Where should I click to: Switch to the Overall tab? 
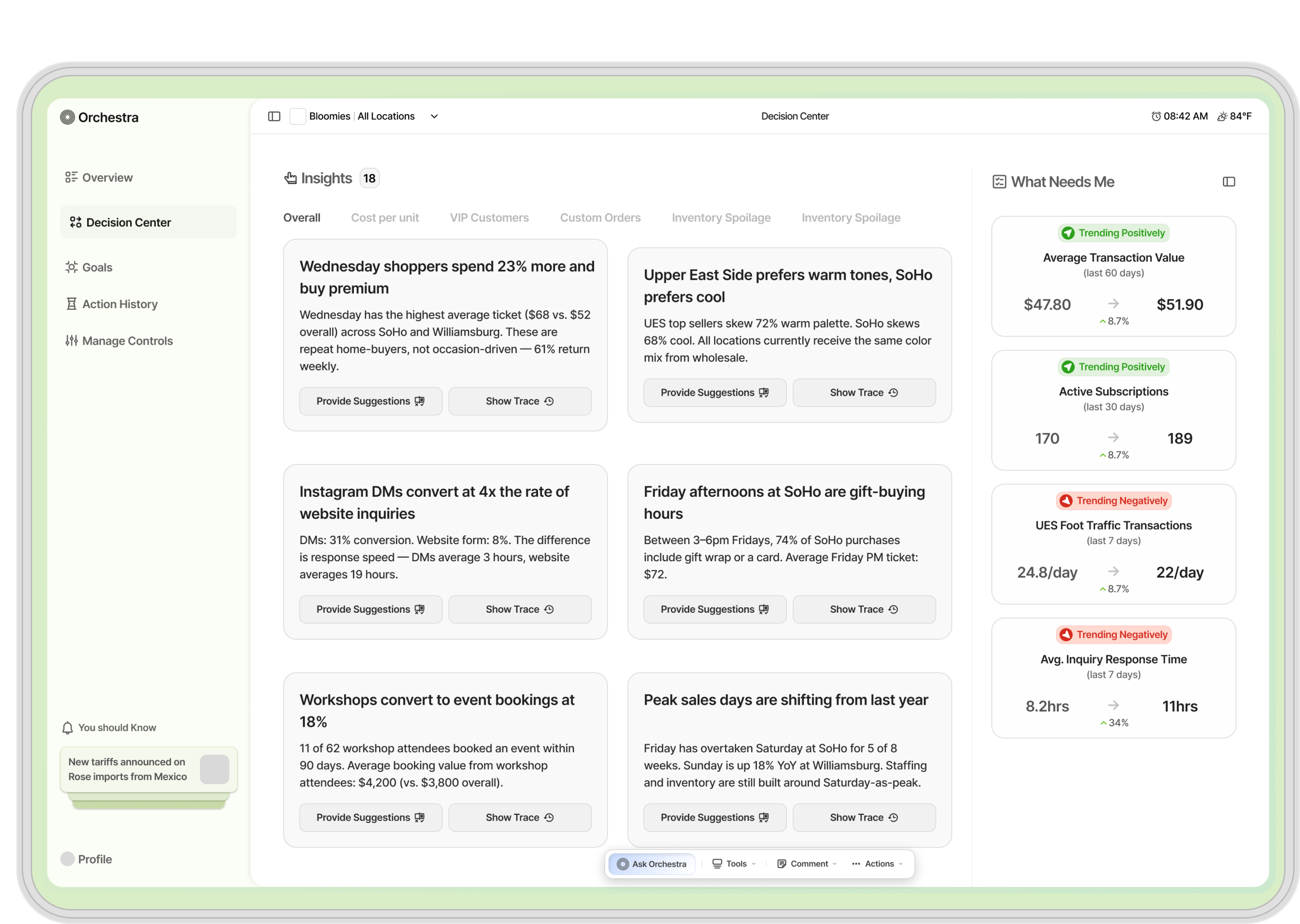point(302,217)
